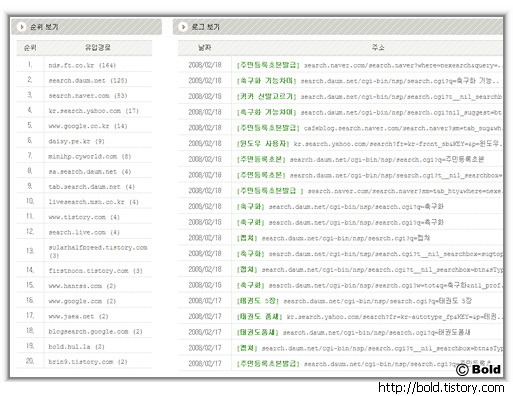Click bein9.tistory.com (2) entry
This screenshot has width=513, height=396.
point(88,362)
